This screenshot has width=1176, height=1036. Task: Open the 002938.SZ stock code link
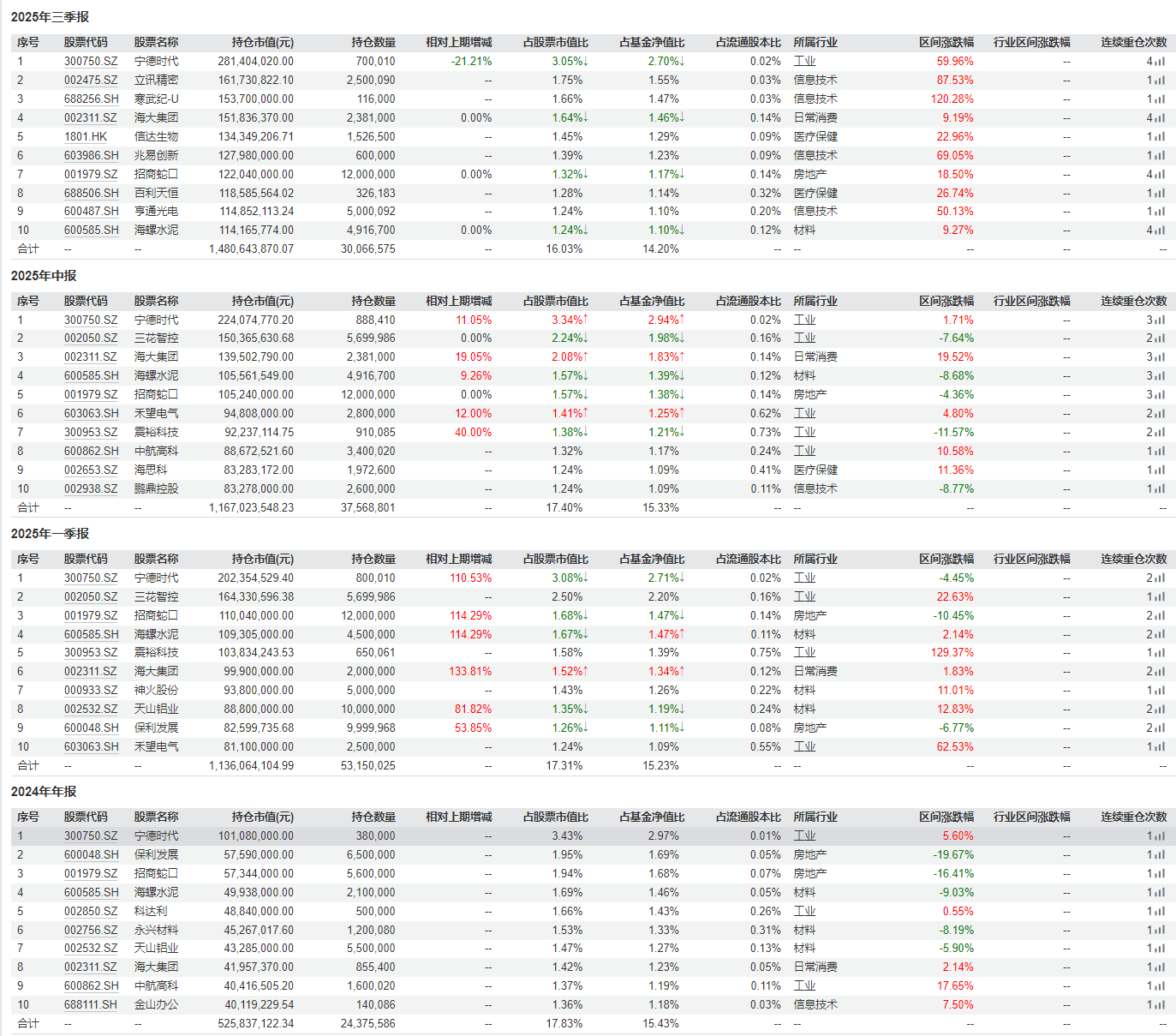tap(91, 489)
